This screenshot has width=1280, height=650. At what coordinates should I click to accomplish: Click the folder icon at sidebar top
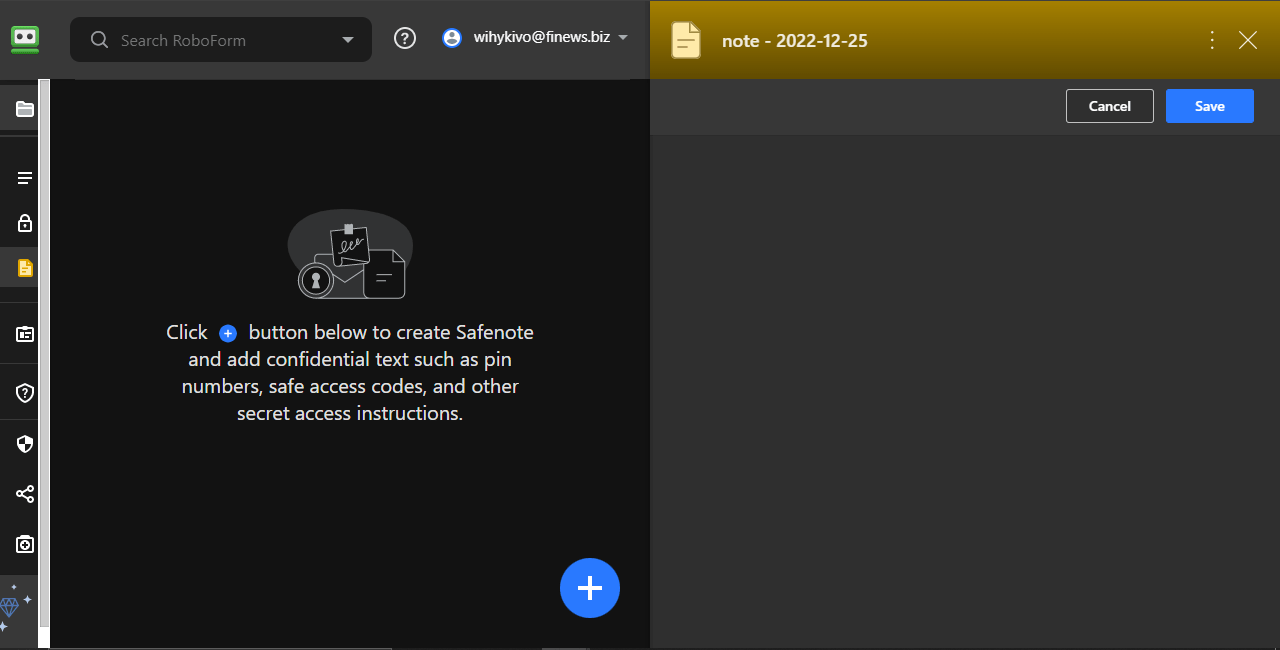(x=23, y=108)
